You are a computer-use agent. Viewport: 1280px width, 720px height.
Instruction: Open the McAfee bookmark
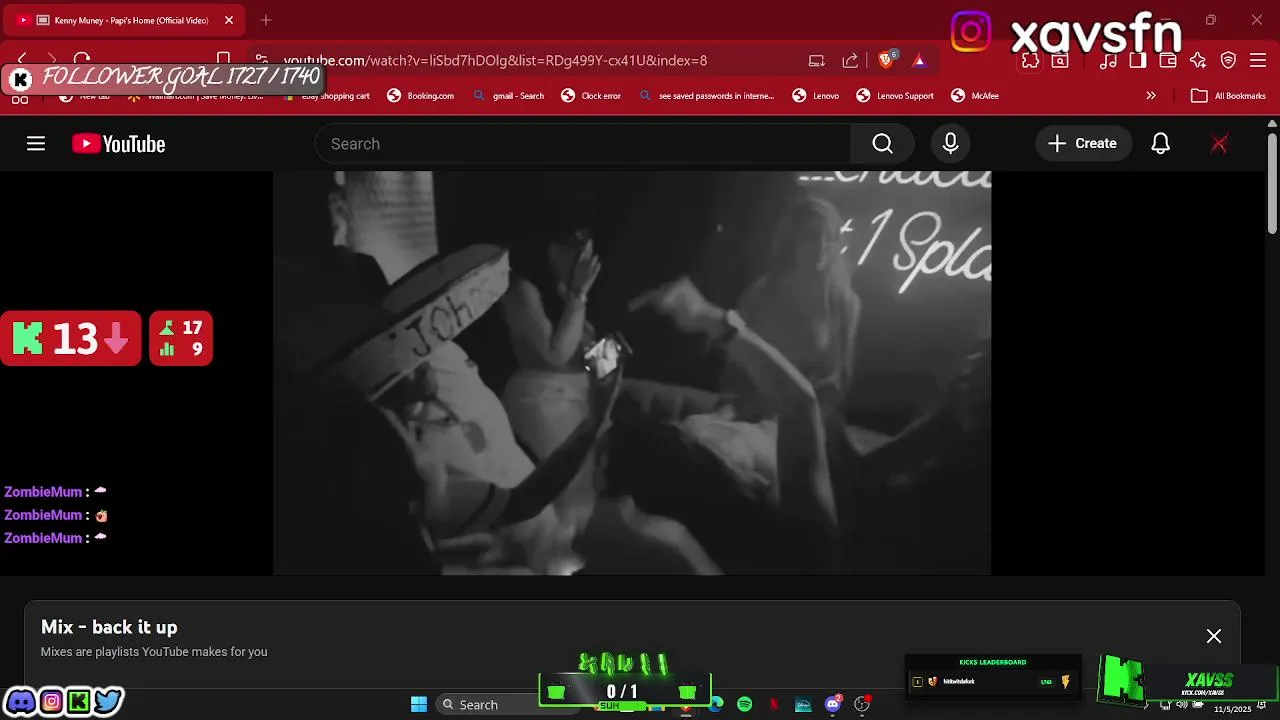click(975, 96)
